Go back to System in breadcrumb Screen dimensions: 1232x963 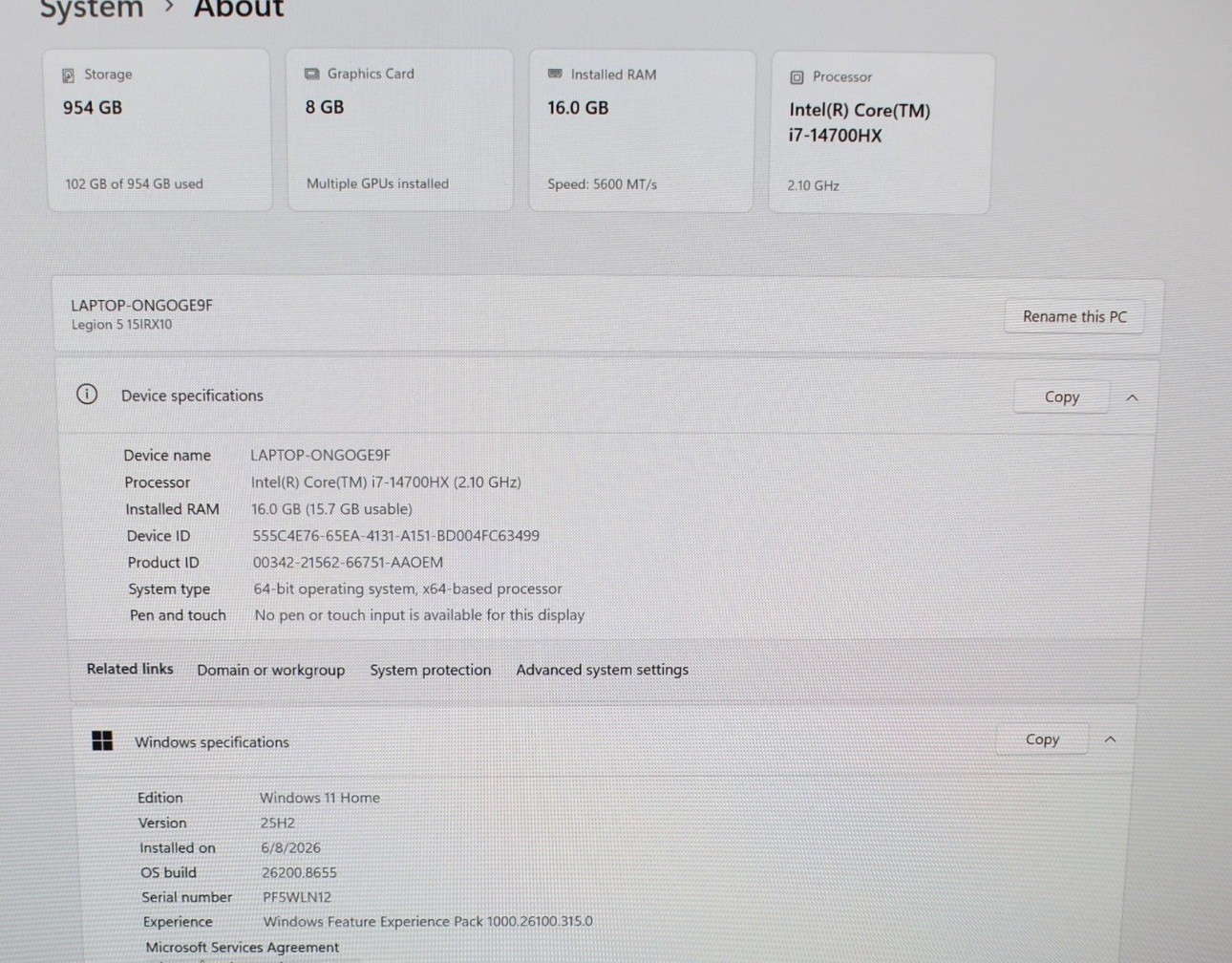(92, 10)
